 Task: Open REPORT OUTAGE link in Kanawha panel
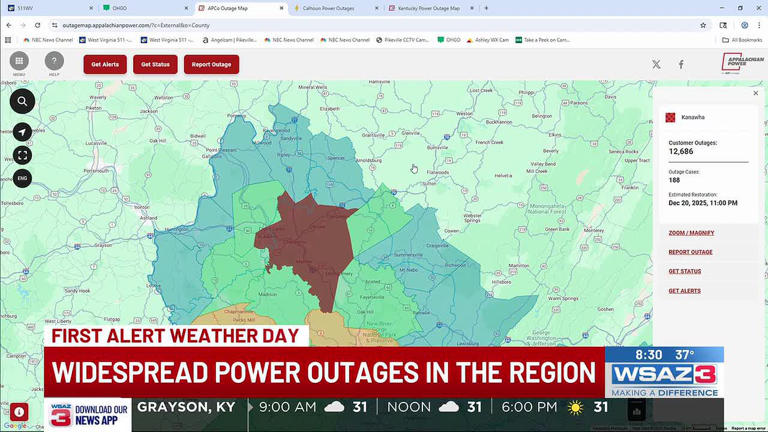click(690, 252)
